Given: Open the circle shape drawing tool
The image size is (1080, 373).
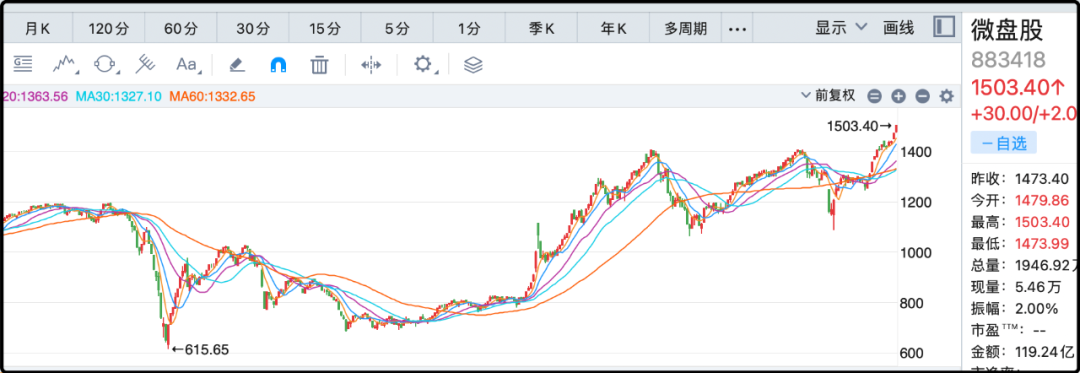Looking at the screenshot, I should tap(105, 65).
